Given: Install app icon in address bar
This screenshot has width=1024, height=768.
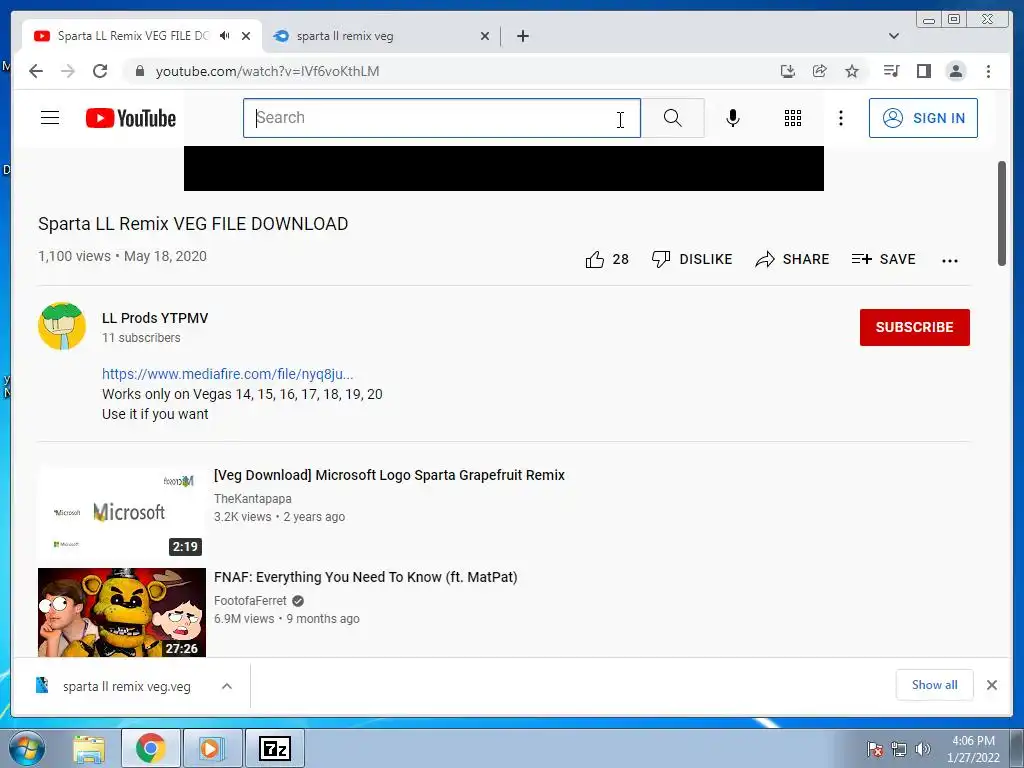Looking at the screenshot, I should click(x=788, y=71).
